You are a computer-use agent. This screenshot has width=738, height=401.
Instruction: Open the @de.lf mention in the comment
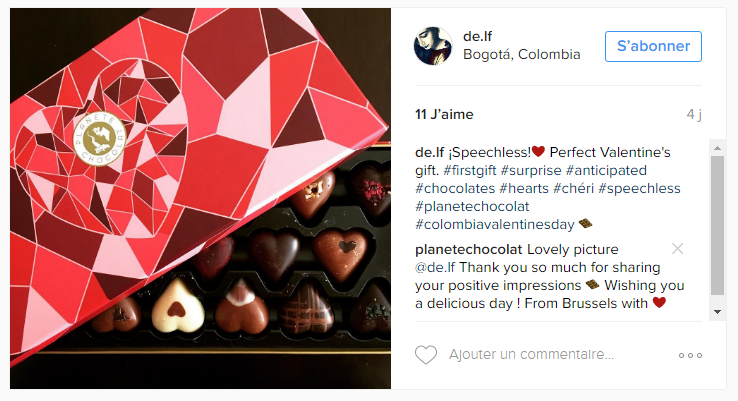435,267
